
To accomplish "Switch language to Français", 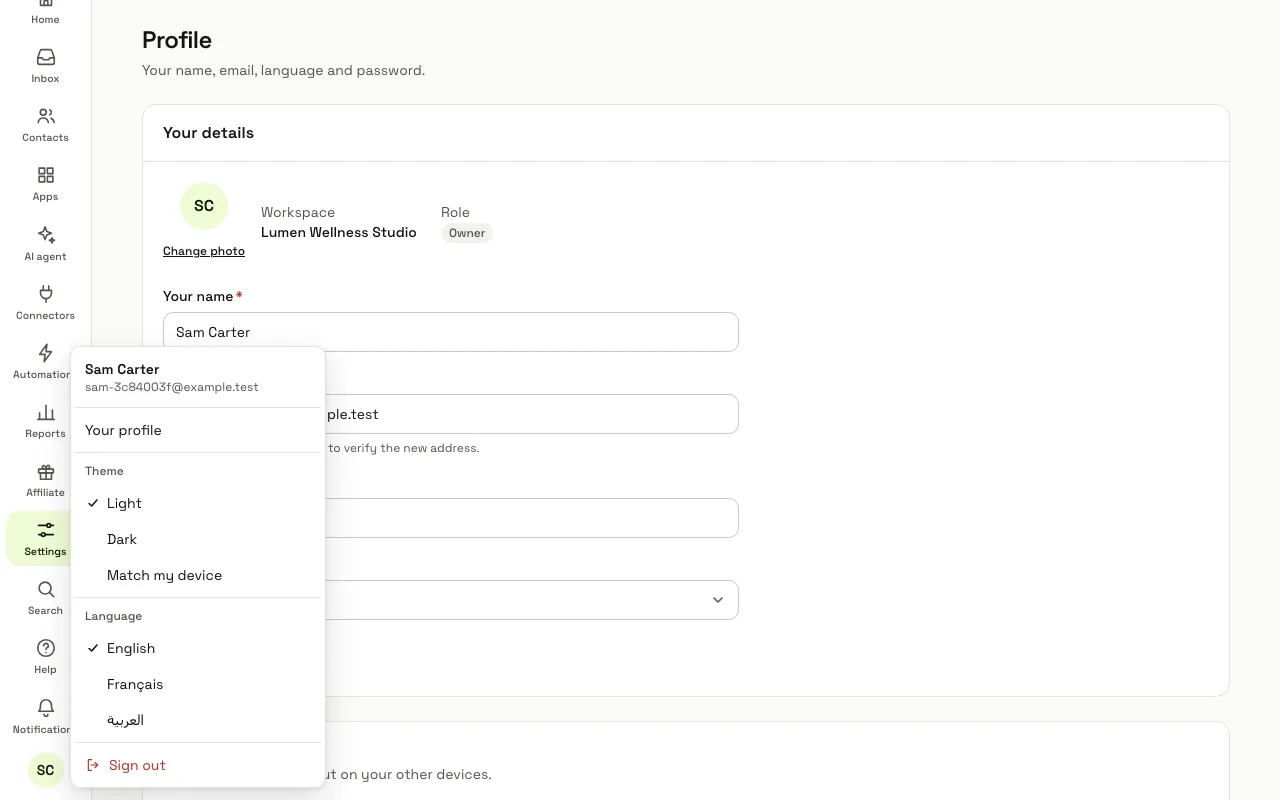I will (x=198, y=684).
